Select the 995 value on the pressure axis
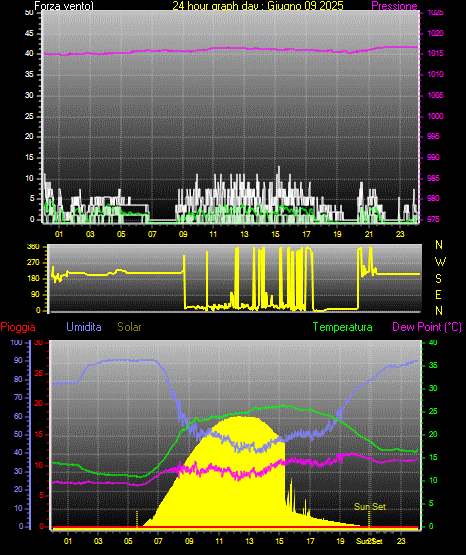The width and height of the screenshot is (466, 555). click(433, 136)
